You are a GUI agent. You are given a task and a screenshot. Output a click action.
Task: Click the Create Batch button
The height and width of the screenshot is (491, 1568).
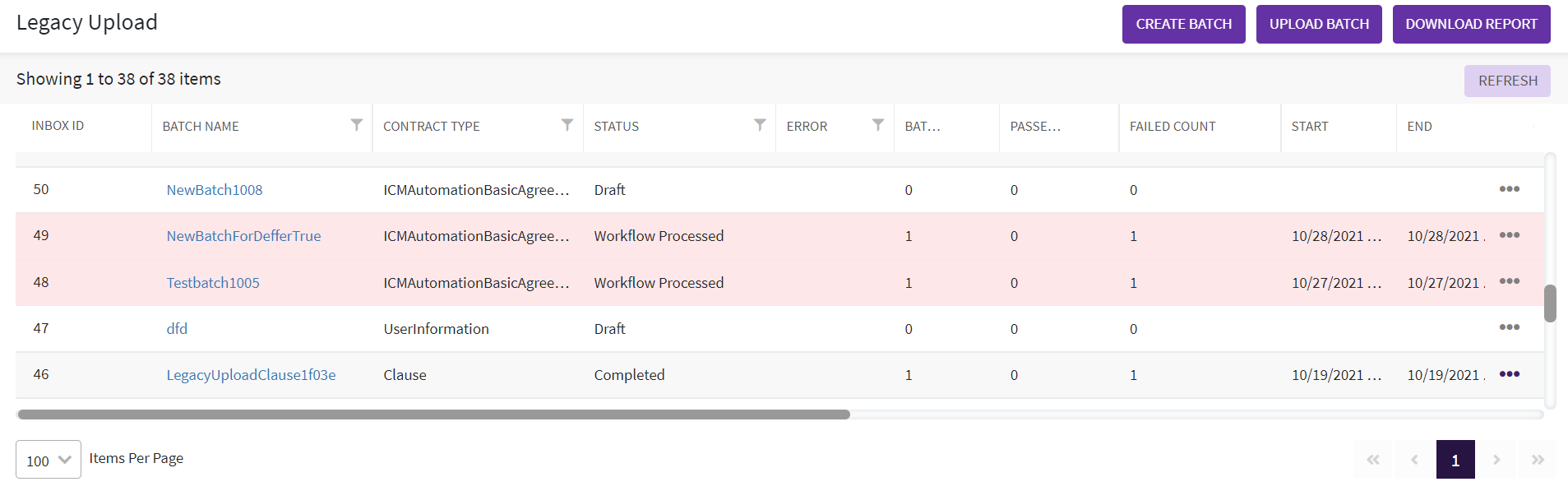(x=1183, y=24)
